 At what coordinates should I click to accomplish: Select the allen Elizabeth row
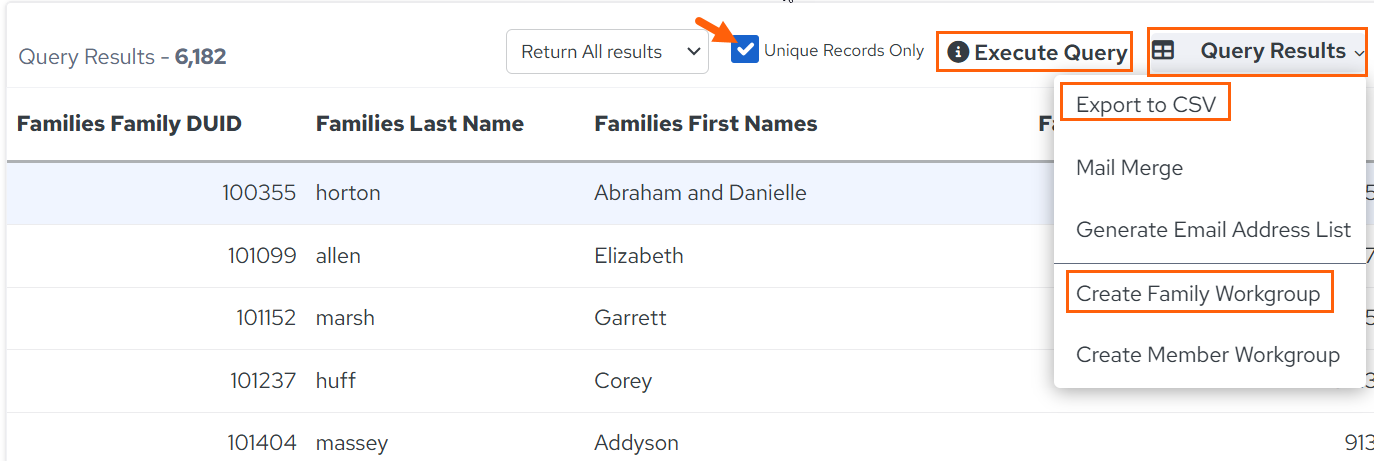530,256
